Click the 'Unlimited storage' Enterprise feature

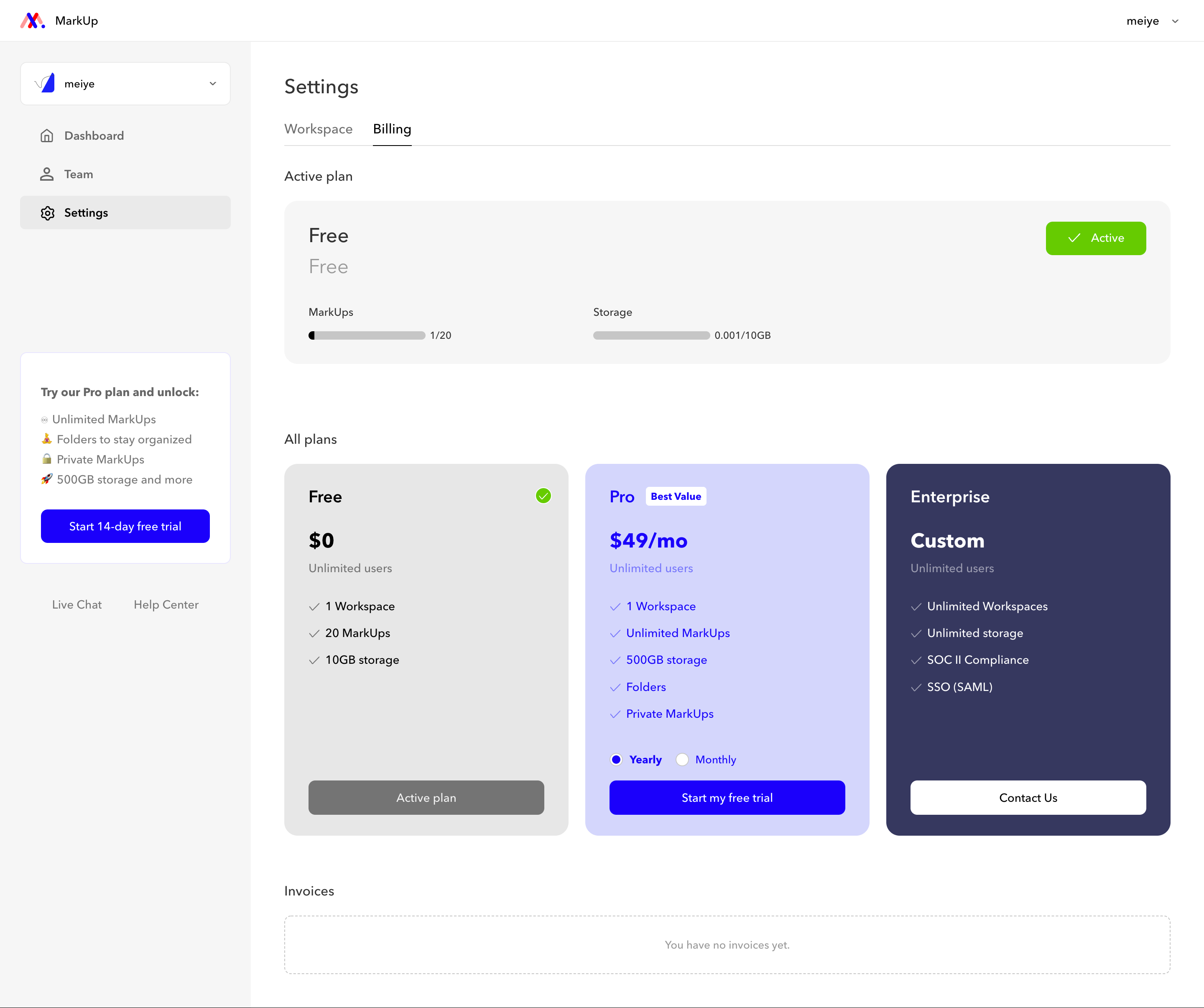(974, 633)
